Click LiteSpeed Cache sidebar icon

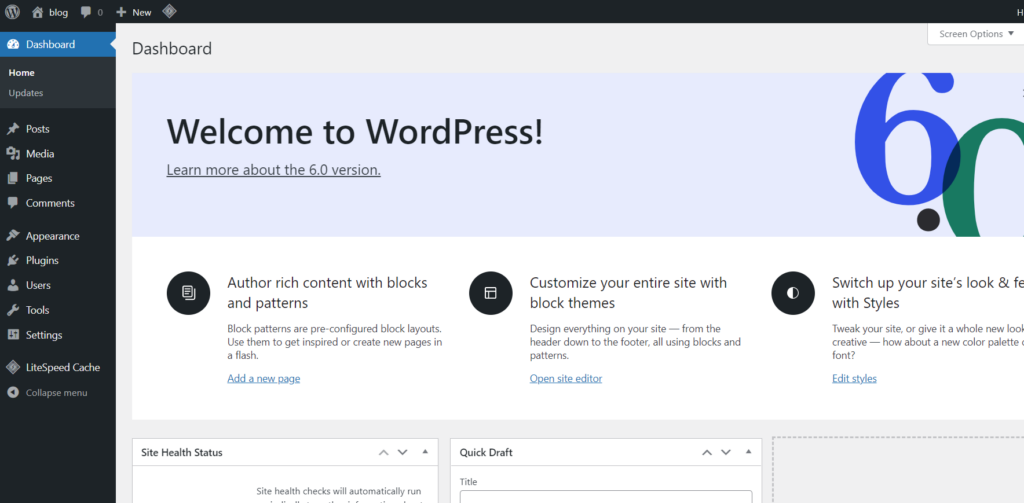coord(13,367)
